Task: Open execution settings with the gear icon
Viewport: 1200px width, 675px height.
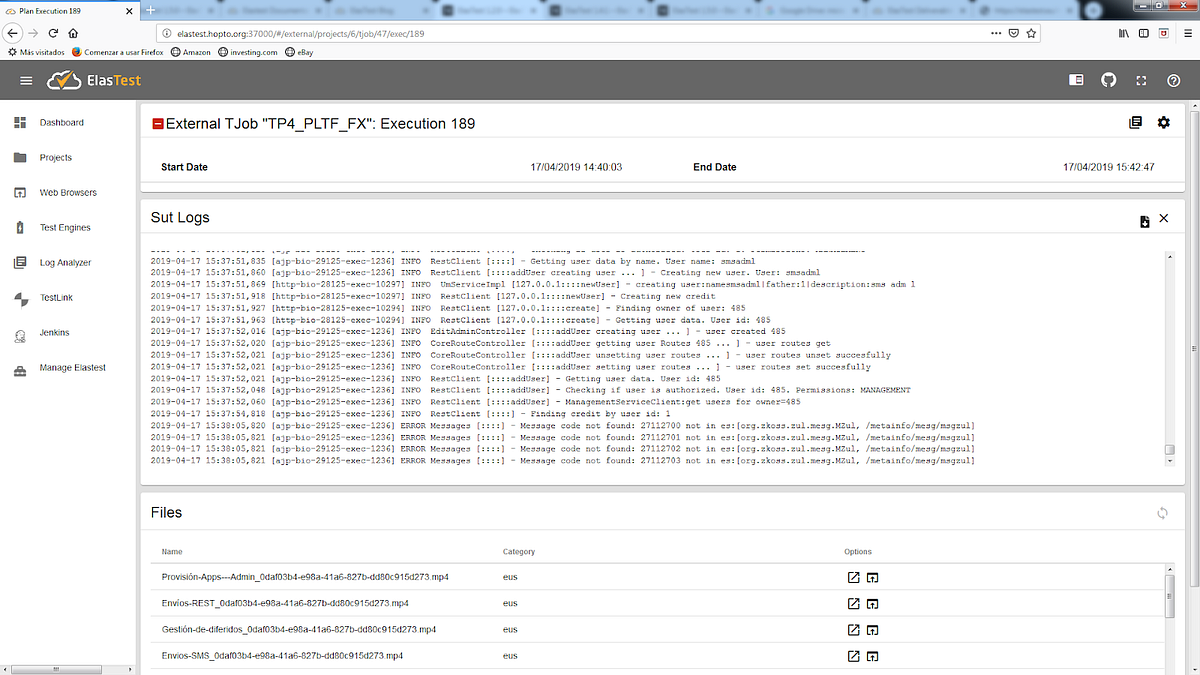Action: [1163, 122]
